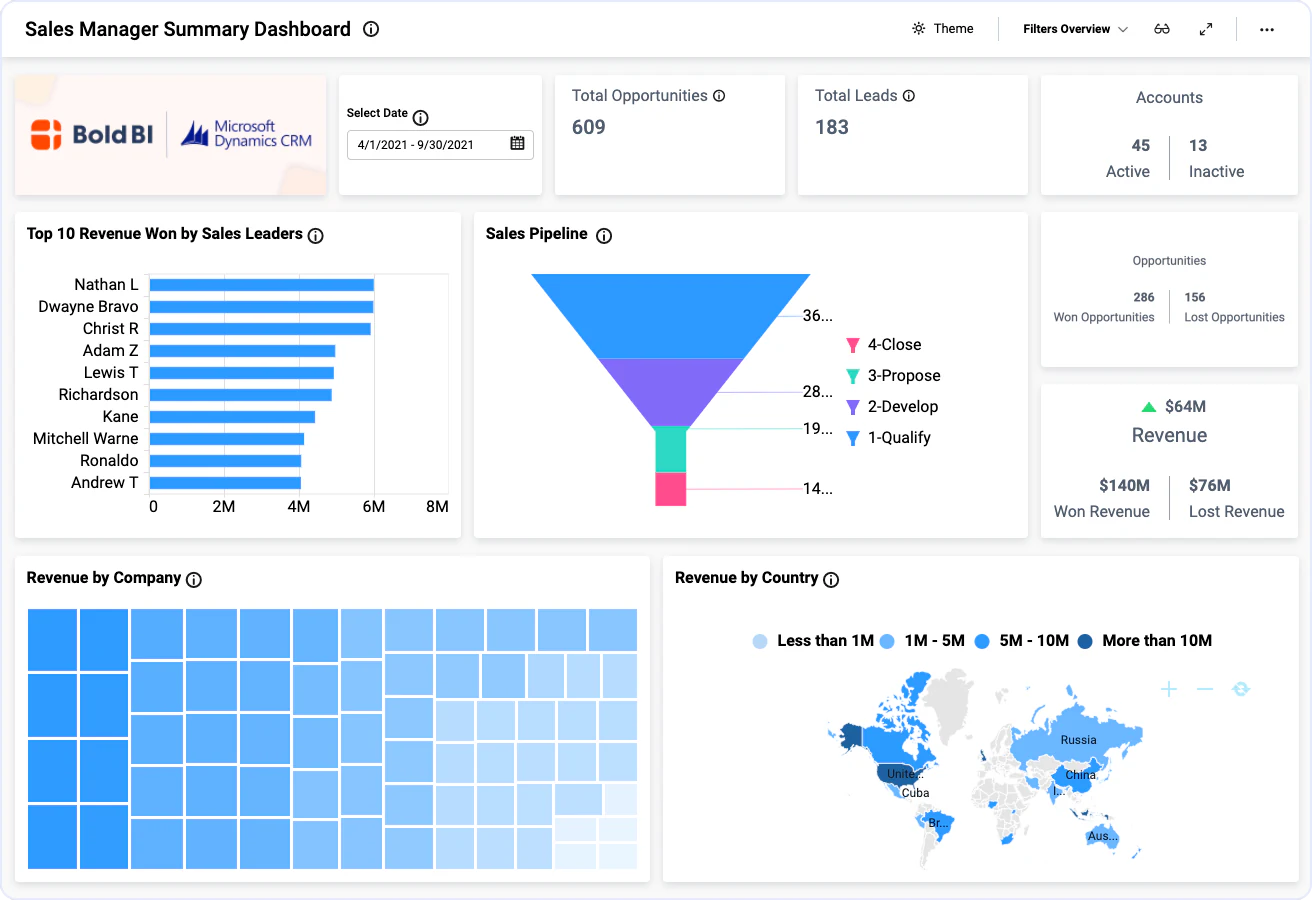Click Russia on the world map

pyautogui.click(x=1078, y=740)
